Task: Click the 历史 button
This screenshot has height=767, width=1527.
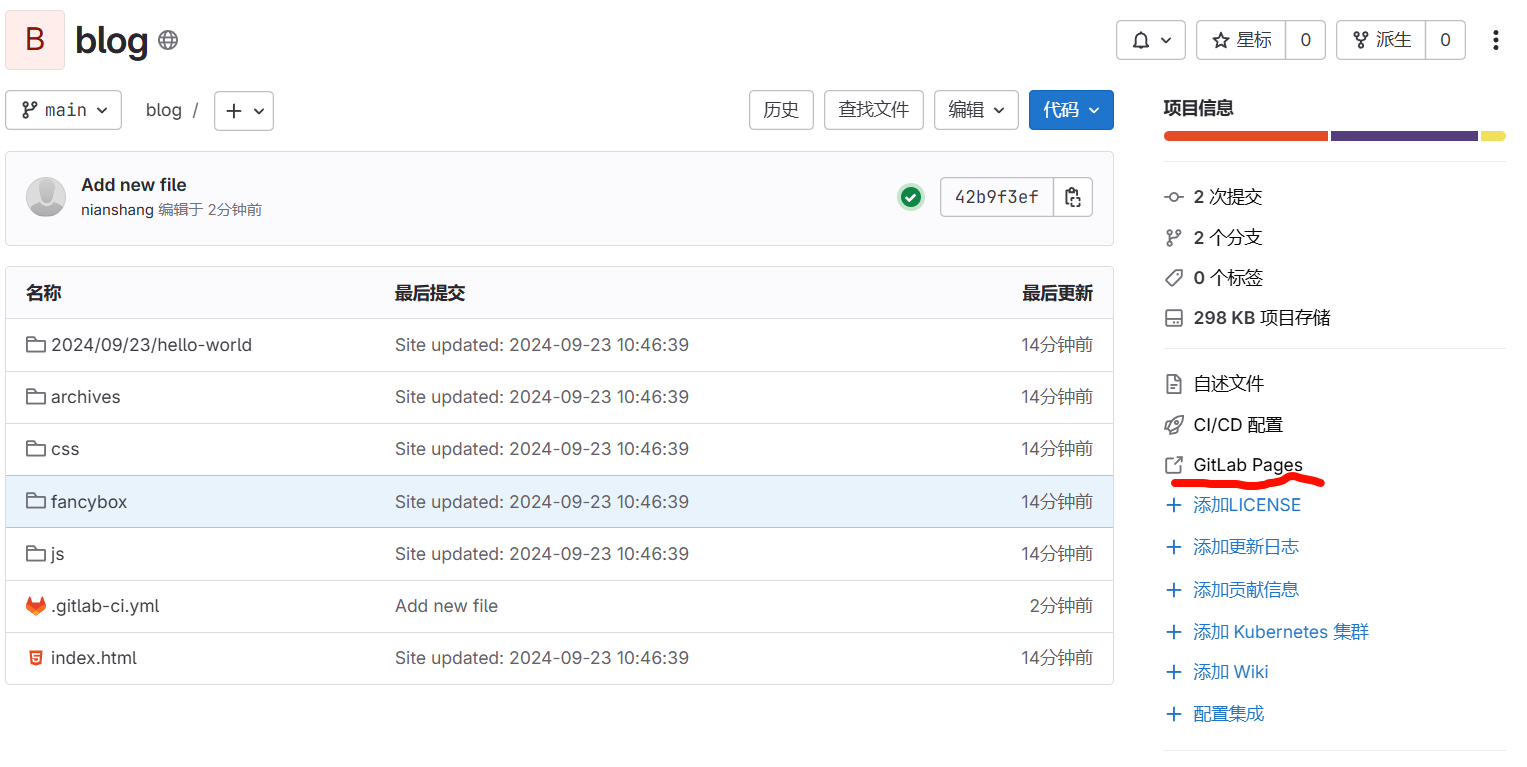Action: (x=781, y=110)
